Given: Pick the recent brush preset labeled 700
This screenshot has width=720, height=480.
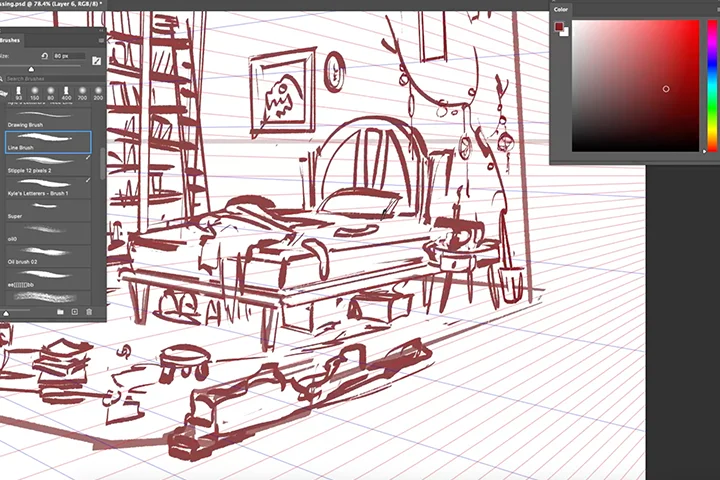Looking at the screenshot, I should pyautogui.click(x=82, y=93).
